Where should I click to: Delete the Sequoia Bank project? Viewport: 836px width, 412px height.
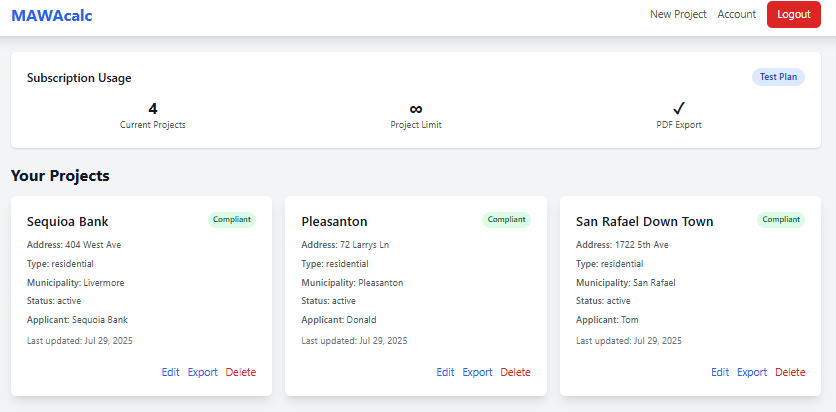pyautogui.click(x=240, y=372)
